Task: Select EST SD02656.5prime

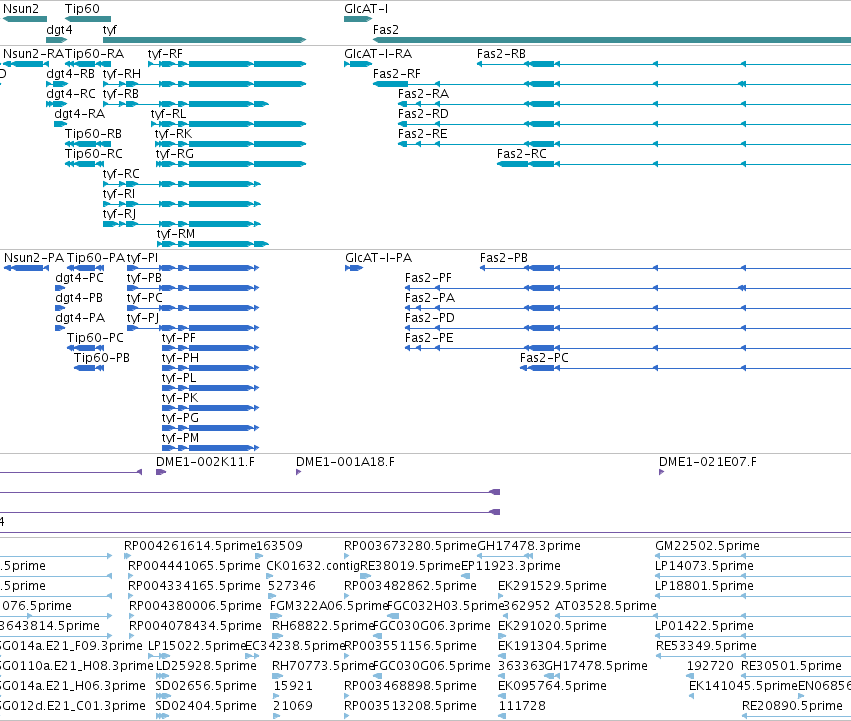Action: tap(206, 686)
